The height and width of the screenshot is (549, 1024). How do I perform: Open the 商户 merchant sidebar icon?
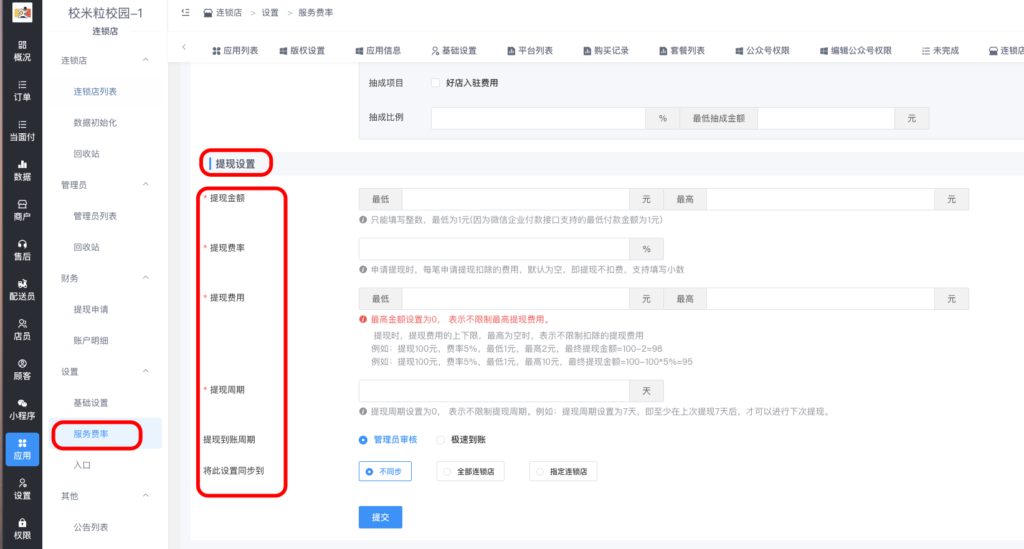[x=22, y=210]
